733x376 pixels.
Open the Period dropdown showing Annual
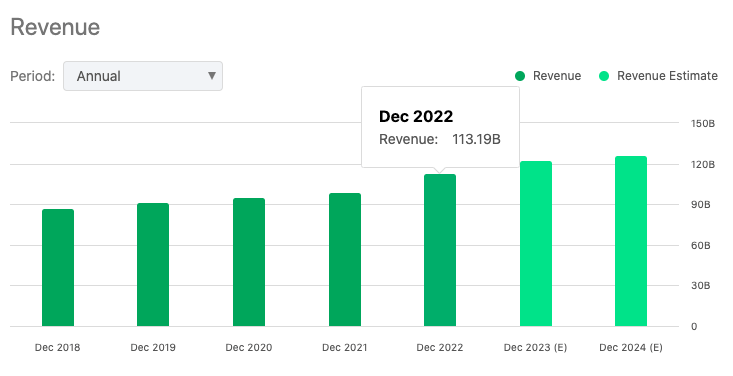[x=143, y=76]
